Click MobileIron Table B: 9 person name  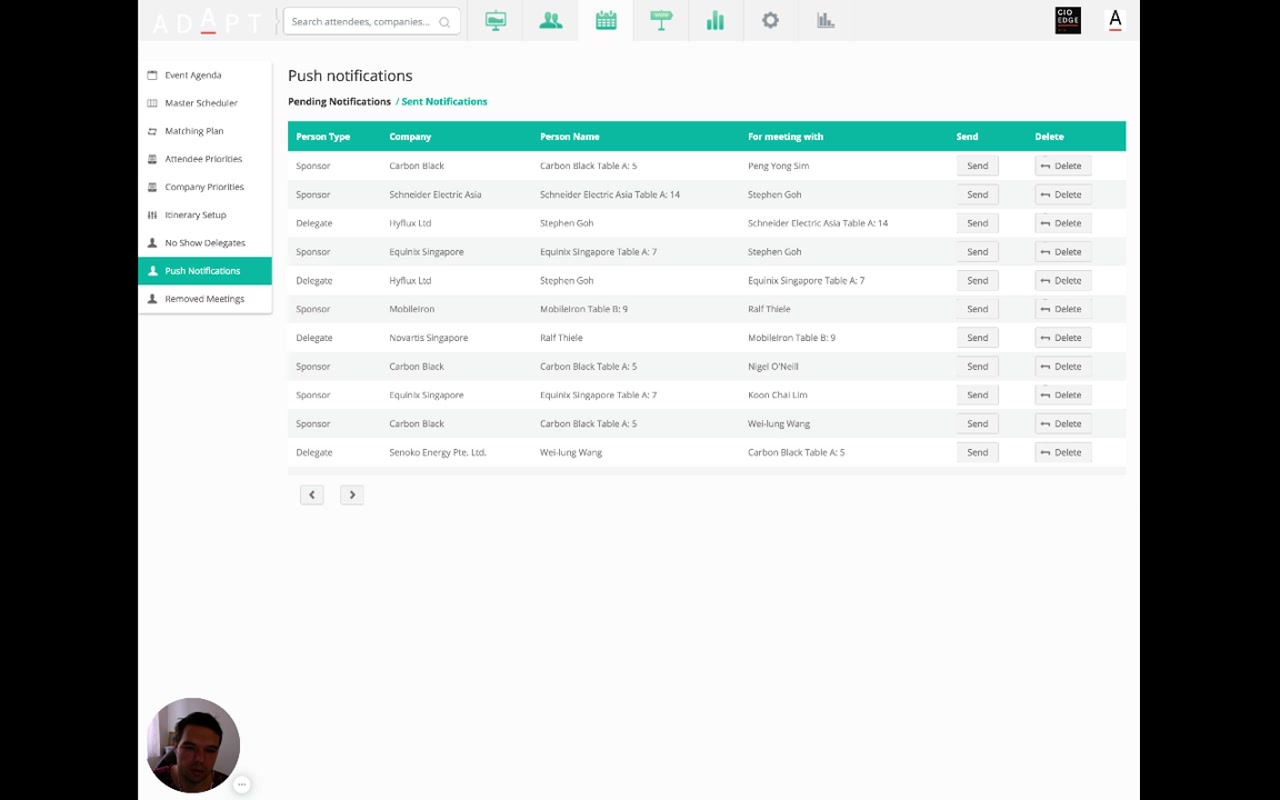coord(584,309)
